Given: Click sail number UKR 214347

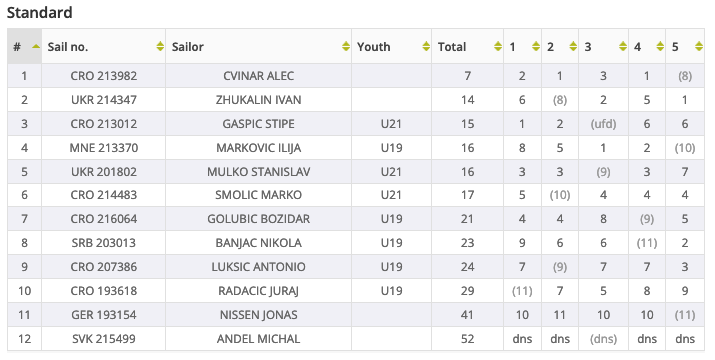Looking at the screenshot, I should click(x=104, y=100).
